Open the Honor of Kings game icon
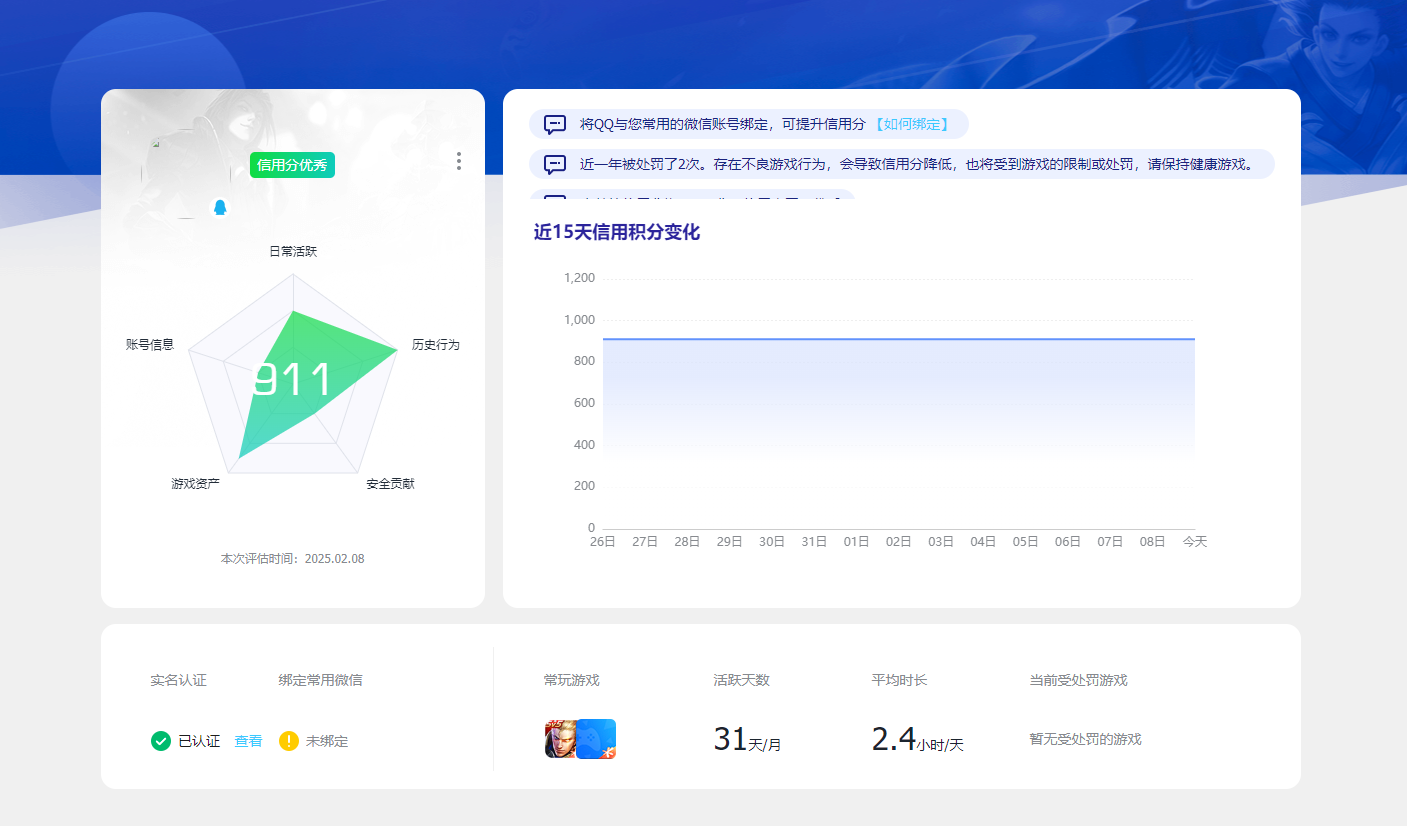The width and height of the screenshot is (1407, 826). [561, 739]
